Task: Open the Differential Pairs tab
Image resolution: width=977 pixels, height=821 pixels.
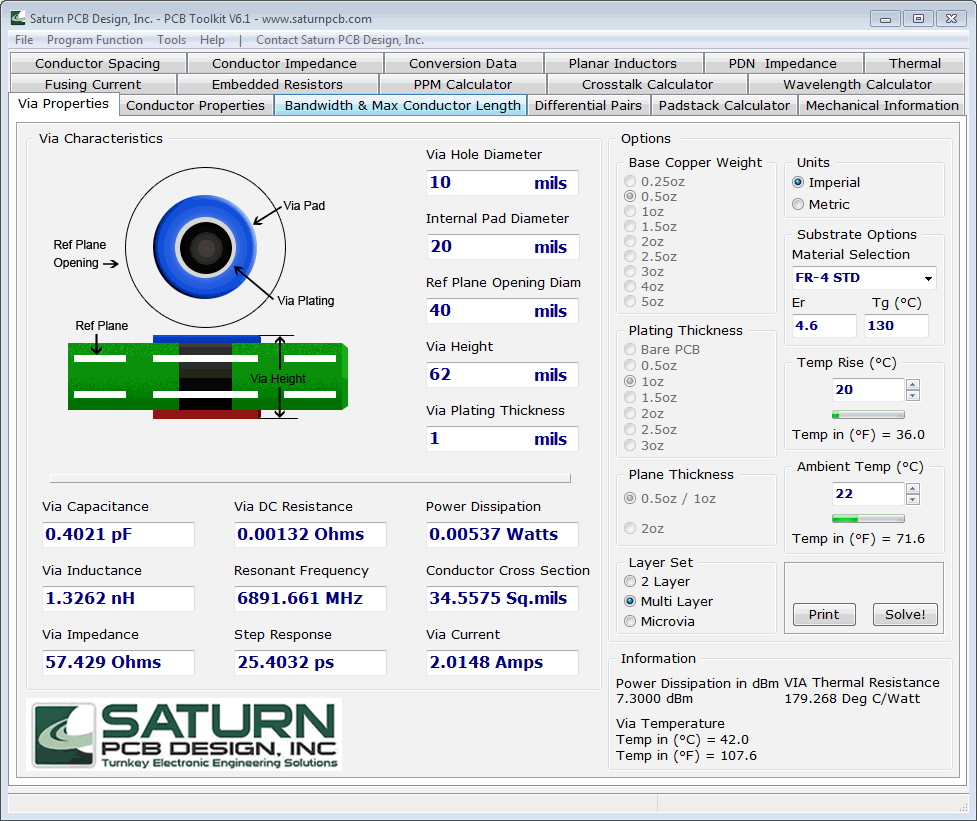Action: pos(588,104)
